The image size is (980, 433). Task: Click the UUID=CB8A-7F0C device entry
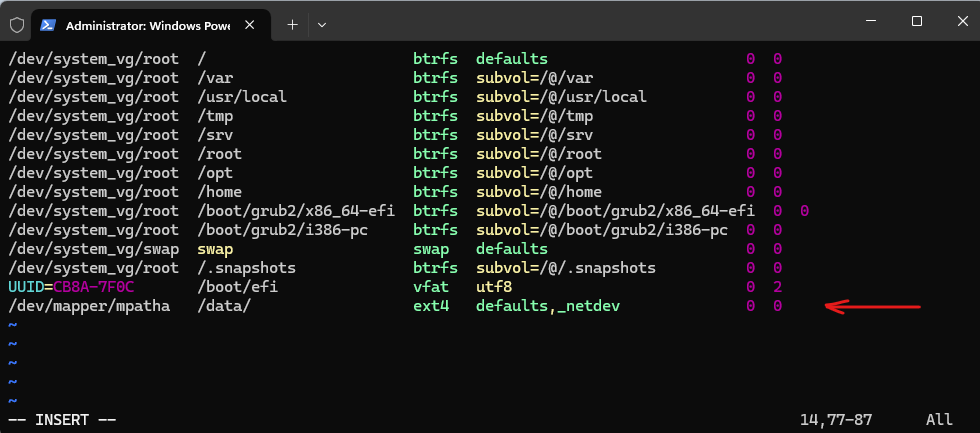[72, 287]
